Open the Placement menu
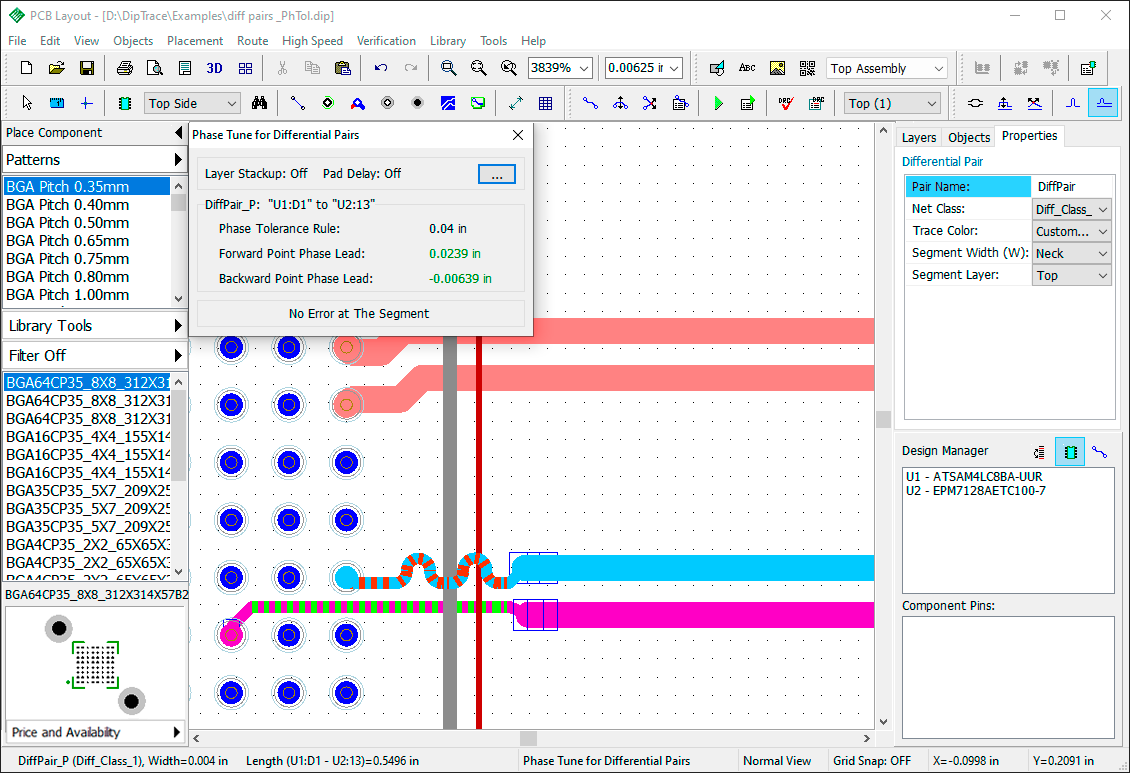This screenshot has width=1130, height=773. click(x=195, y=41)
